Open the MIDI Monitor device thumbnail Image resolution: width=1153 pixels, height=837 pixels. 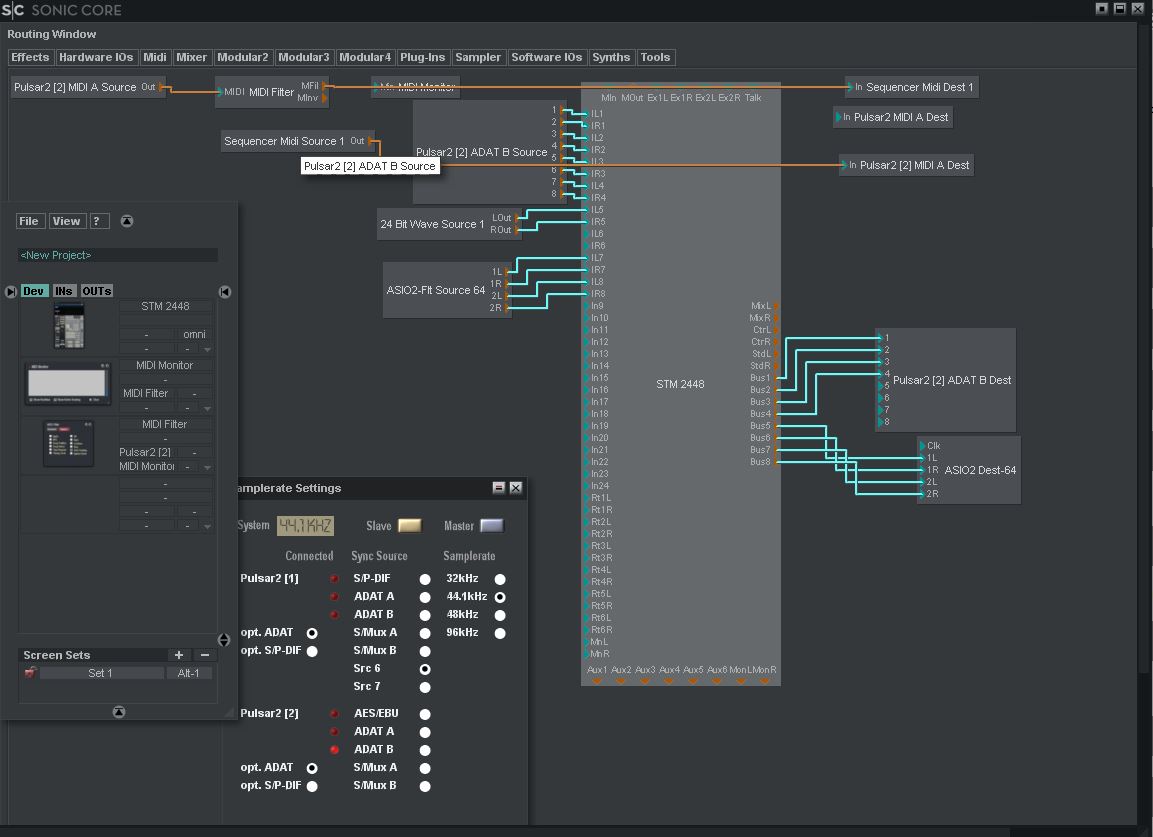click(x=68, y=384)
